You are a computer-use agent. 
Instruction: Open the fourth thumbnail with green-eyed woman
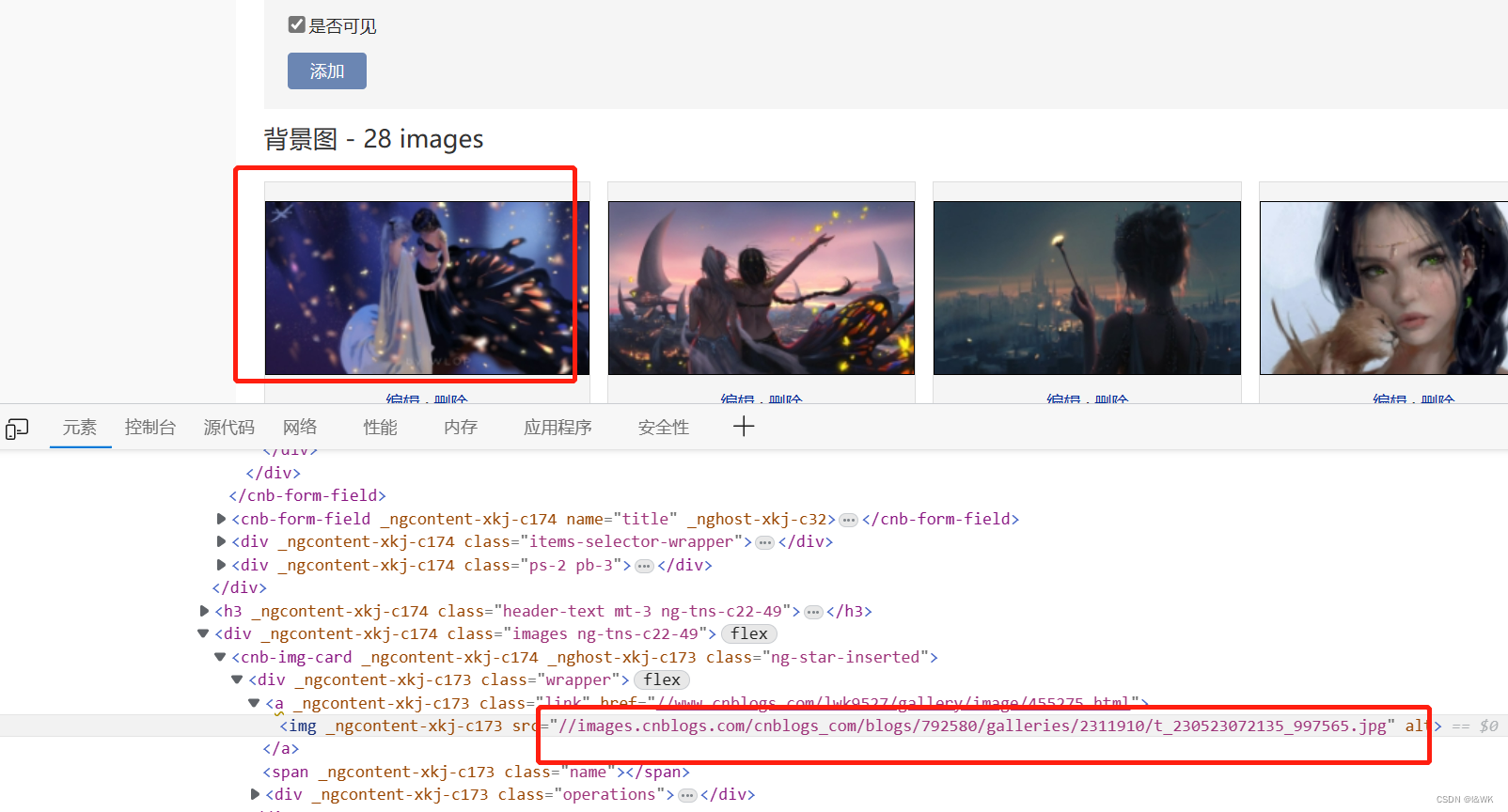coord(1384,288)
